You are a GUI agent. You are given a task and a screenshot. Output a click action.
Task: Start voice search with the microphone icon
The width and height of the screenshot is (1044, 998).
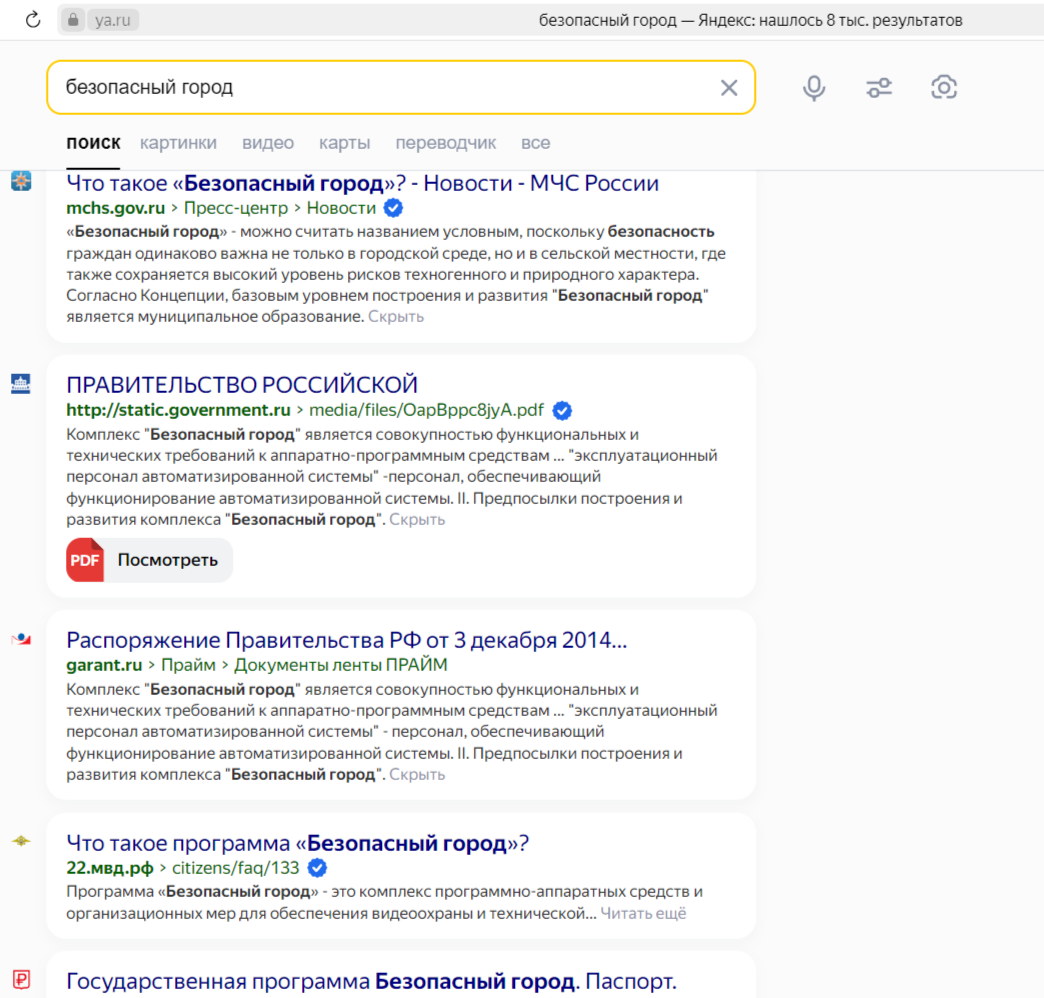814,87
